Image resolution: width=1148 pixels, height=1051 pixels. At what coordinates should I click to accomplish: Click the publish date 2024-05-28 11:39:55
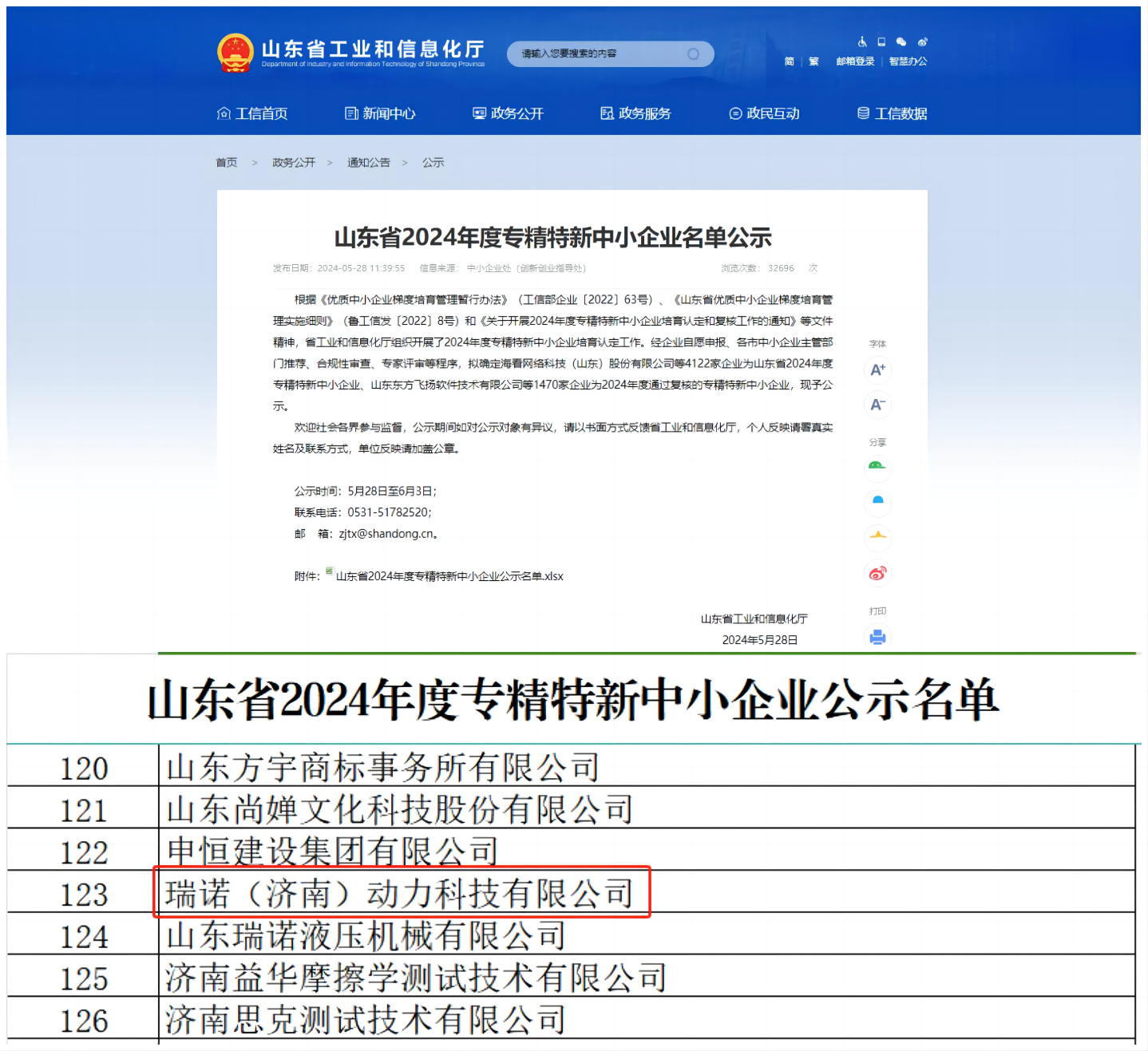361,268
